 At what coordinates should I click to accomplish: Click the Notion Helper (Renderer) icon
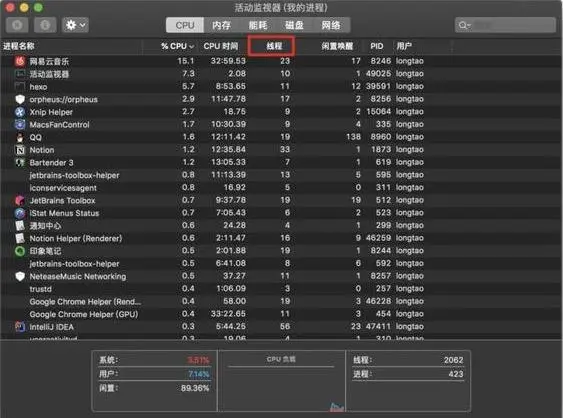coord(20,238)
